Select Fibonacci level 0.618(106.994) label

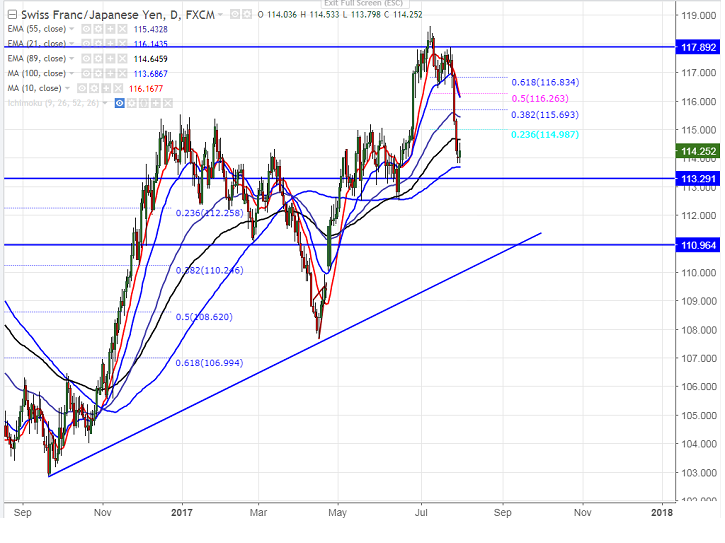click(209, 363)
